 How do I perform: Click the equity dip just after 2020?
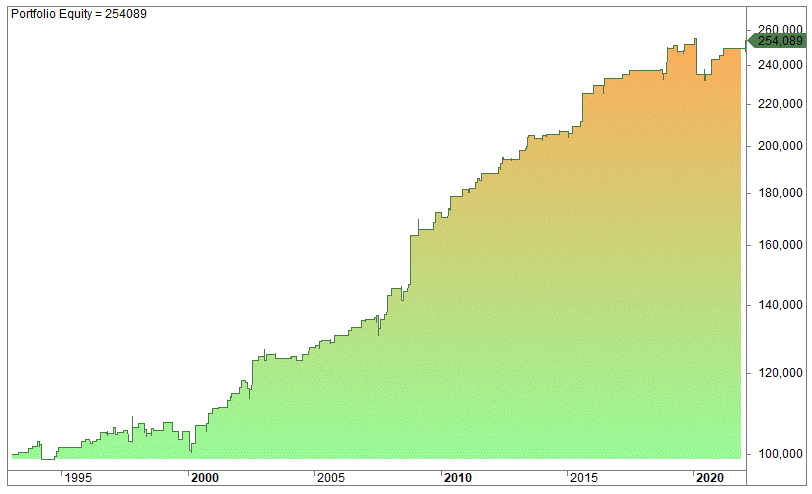pos(705,79)
